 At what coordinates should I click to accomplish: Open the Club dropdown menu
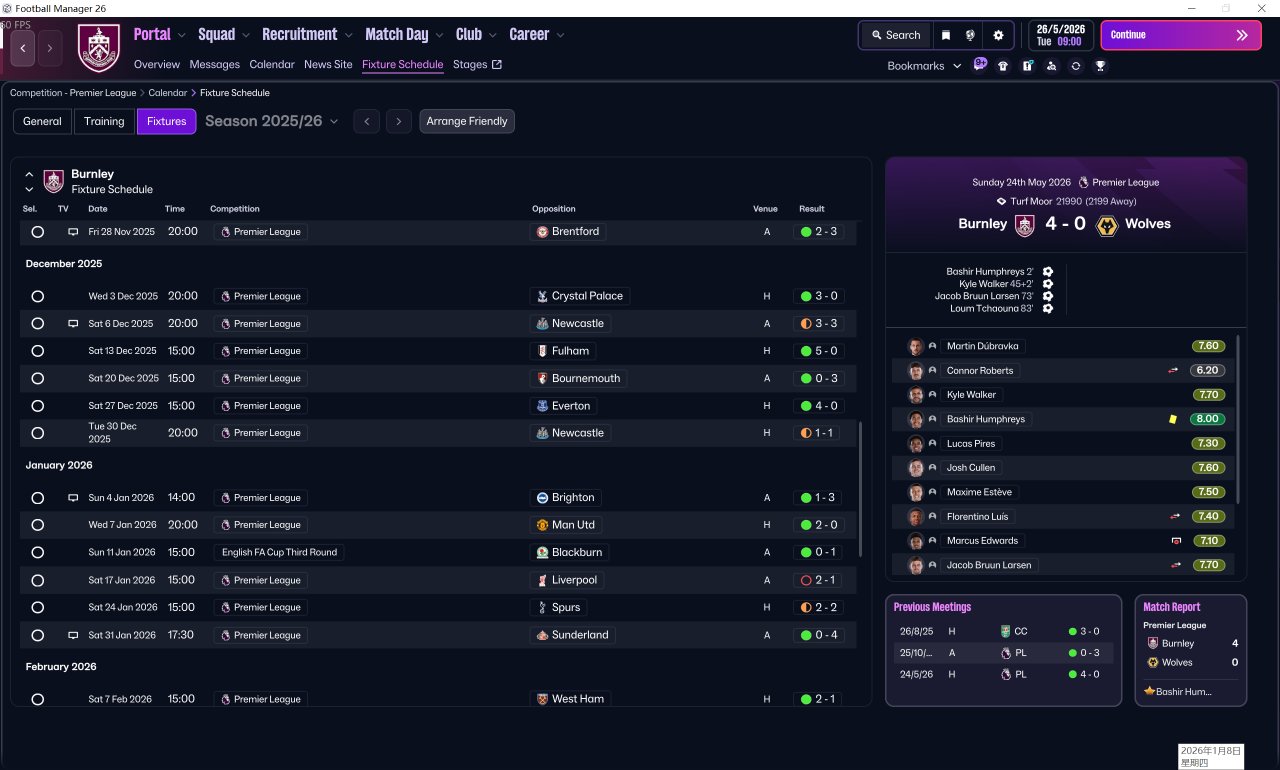pyautogui.click(x=477, y=35)
